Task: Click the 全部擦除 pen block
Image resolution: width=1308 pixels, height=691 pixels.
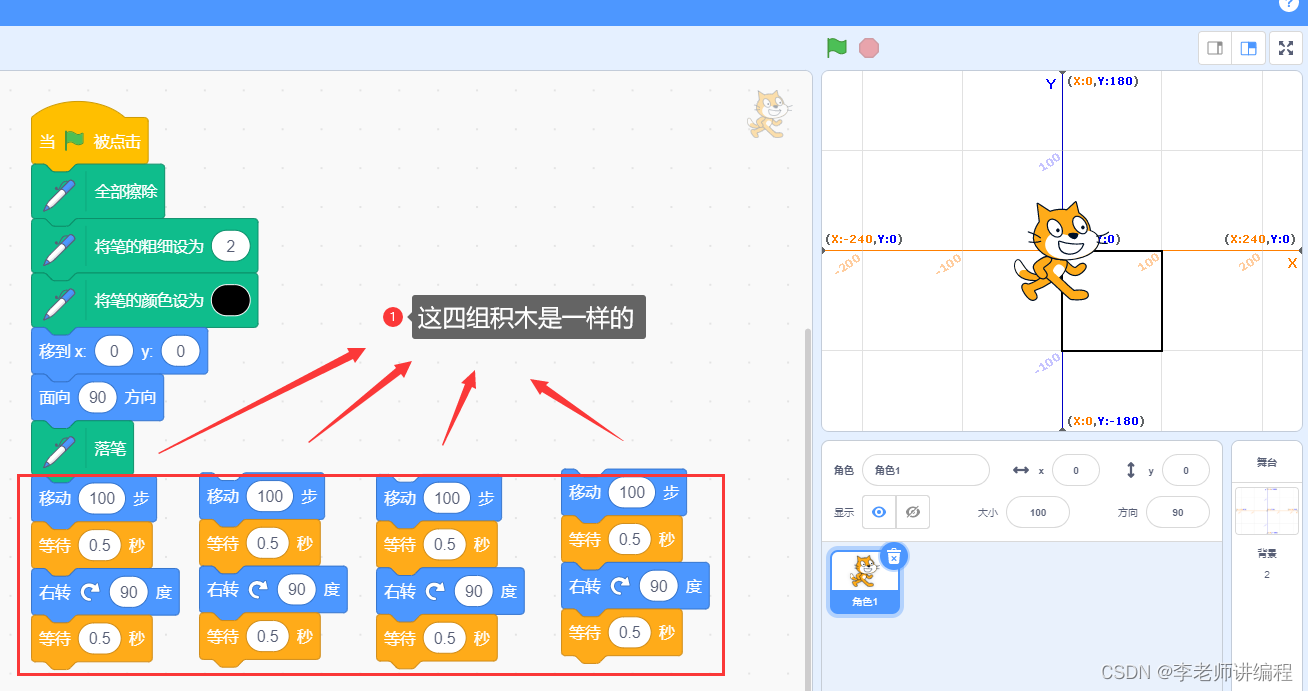Action: tap(98, 191)
